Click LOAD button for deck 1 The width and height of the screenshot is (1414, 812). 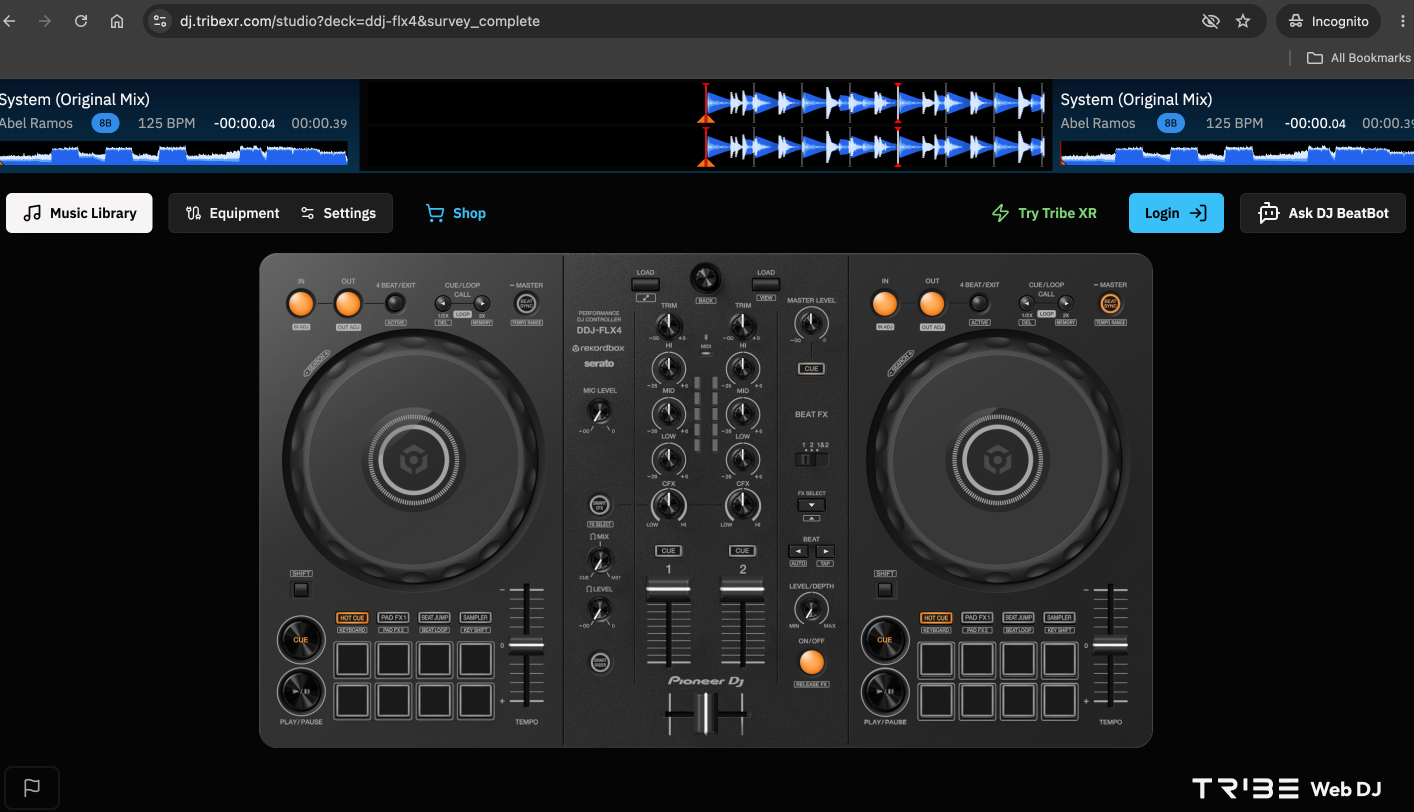[x=645, y=284]
